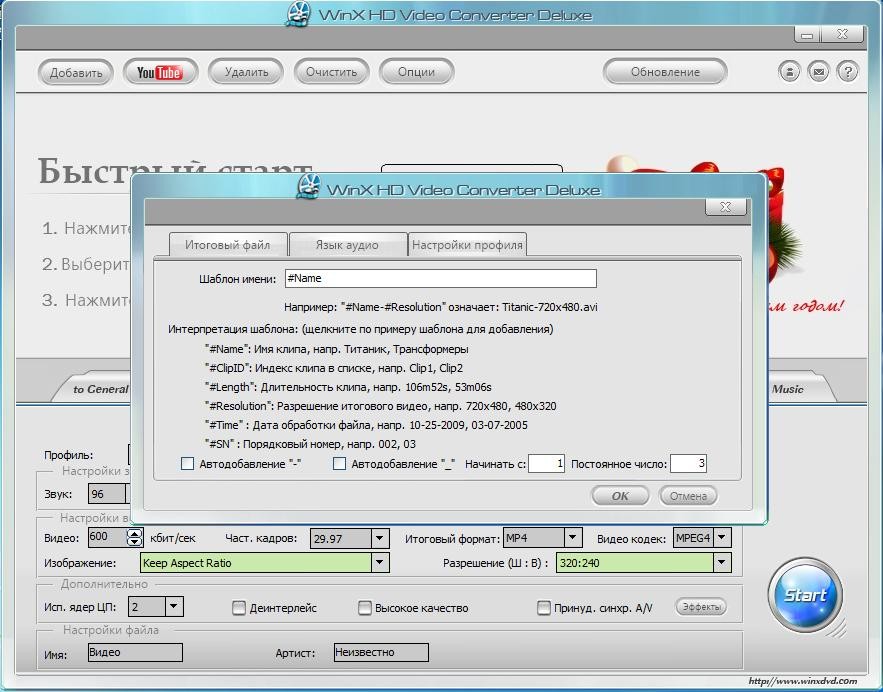Viewport: 883px width, 692px height.
Task: Click the Звук bitrate 96 field
Action: coord(107,494)
